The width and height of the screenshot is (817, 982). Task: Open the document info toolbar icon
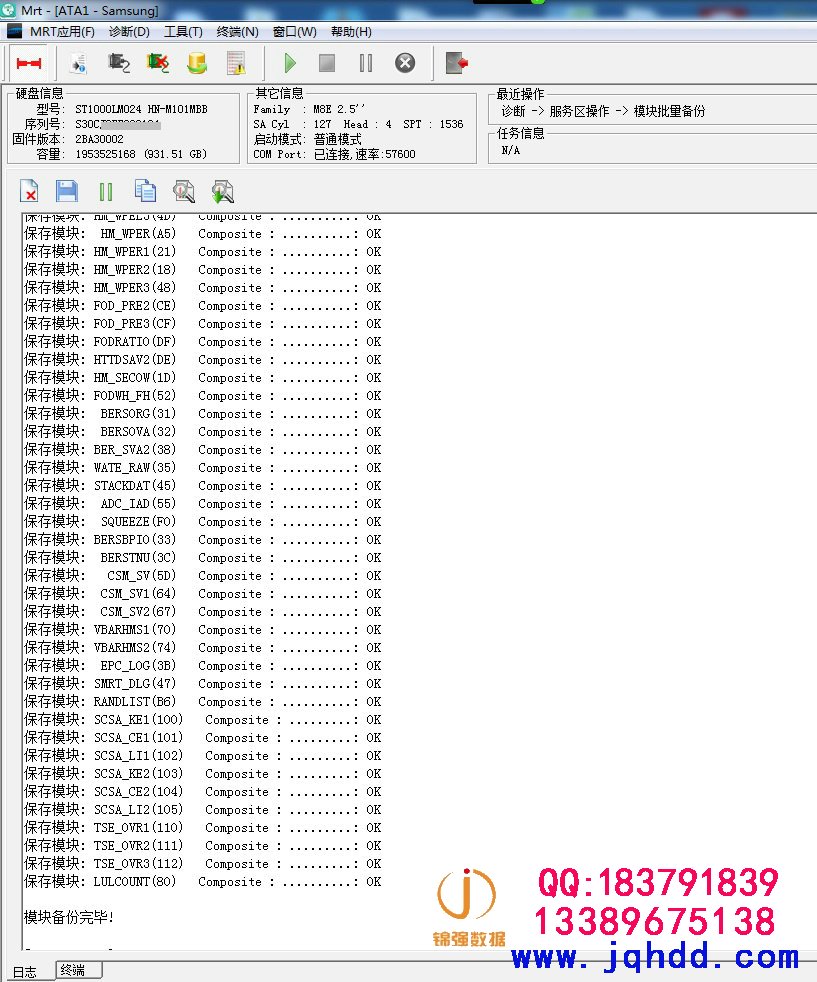[x=78, y=63]
